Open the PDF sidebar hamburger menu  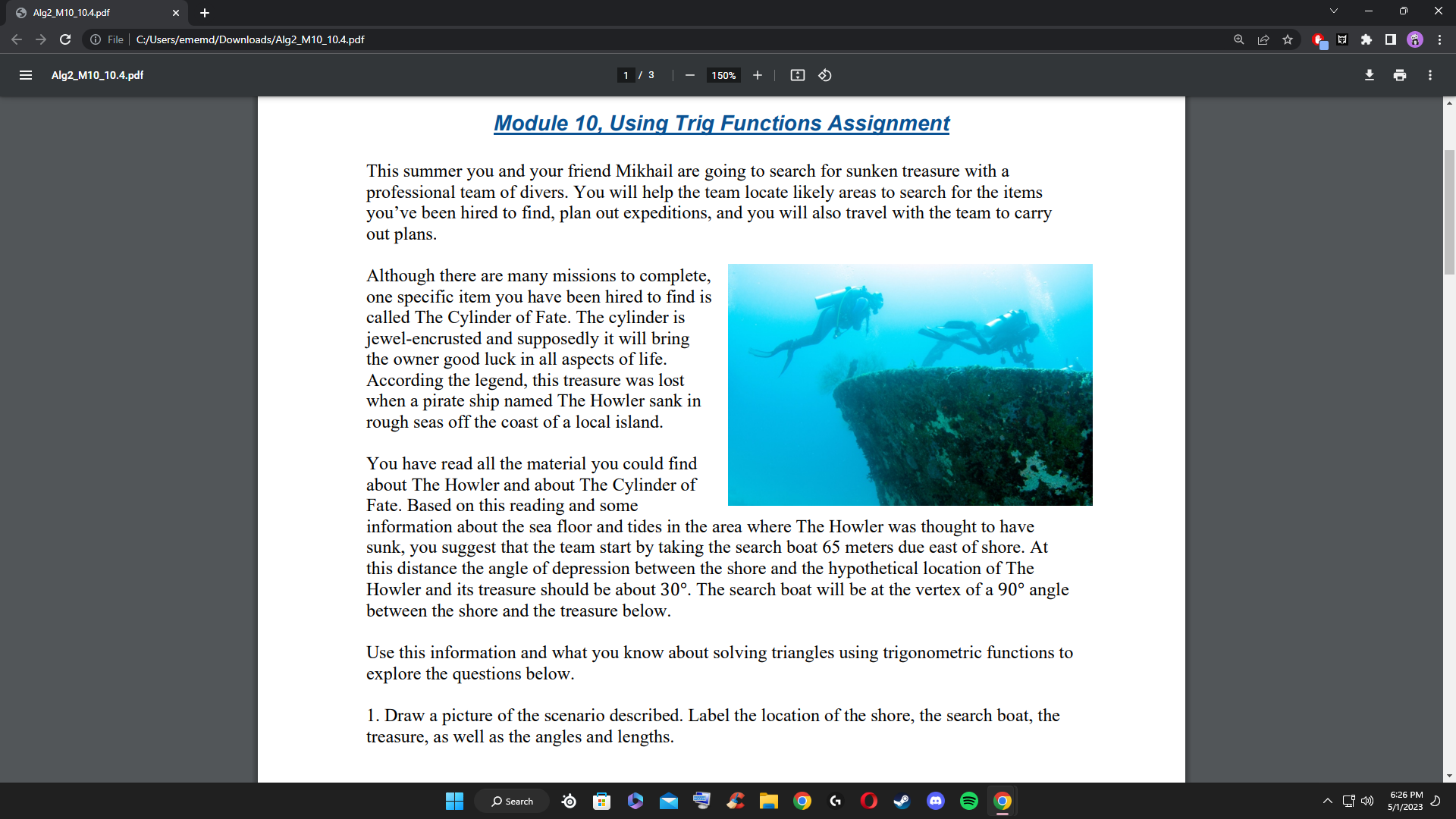pyautogui.click(x=26, y=75)
